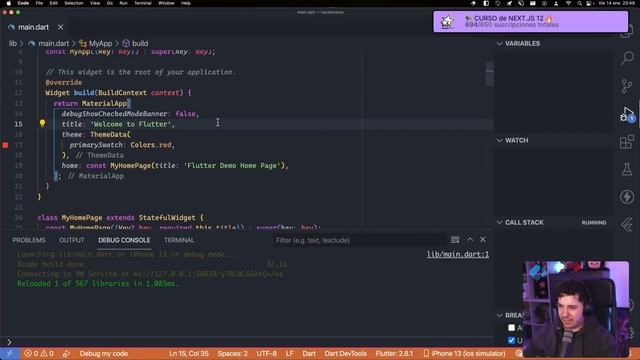Open the Testing flask view
Viewport: 640px width, 360px height.
click(x=627, y=169)
